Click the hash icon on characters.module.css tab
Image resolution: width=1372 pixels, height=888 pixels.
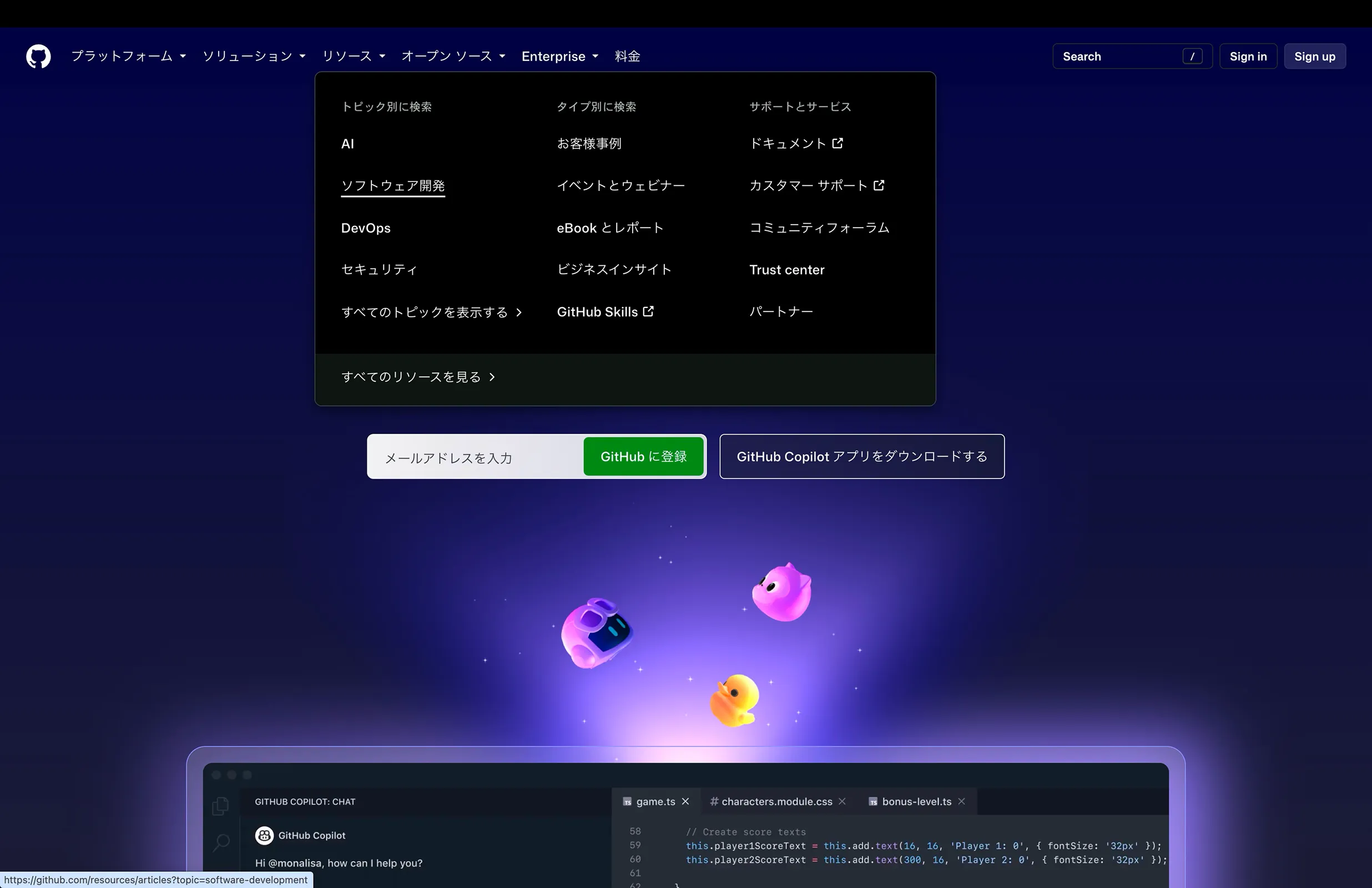(714, 801)
